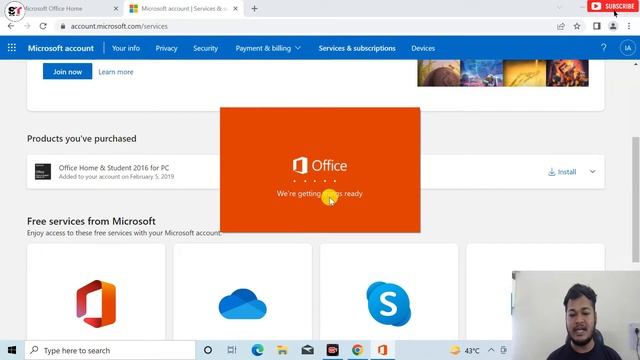Close the Microsoft account browser tab
The height and width of the screenshot is (360, 640).
tap(236, 9)
